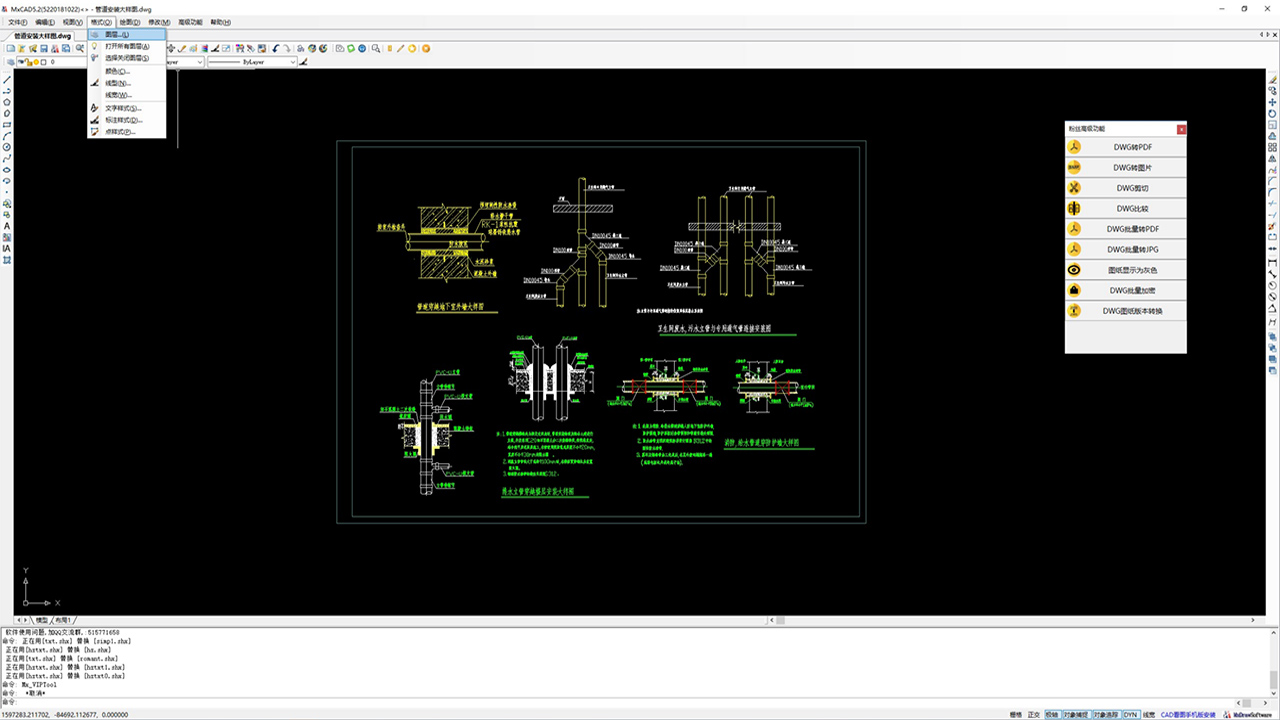Toggle 正交 ortho mode in status bar
This screenshot has width=1280, height=720.
1034,715
